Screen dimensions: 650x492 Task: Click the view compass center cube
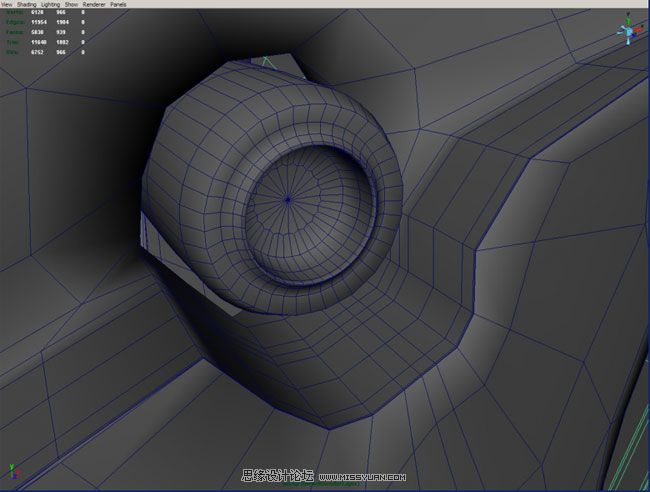pyautogui.click(x=628, y=32)
